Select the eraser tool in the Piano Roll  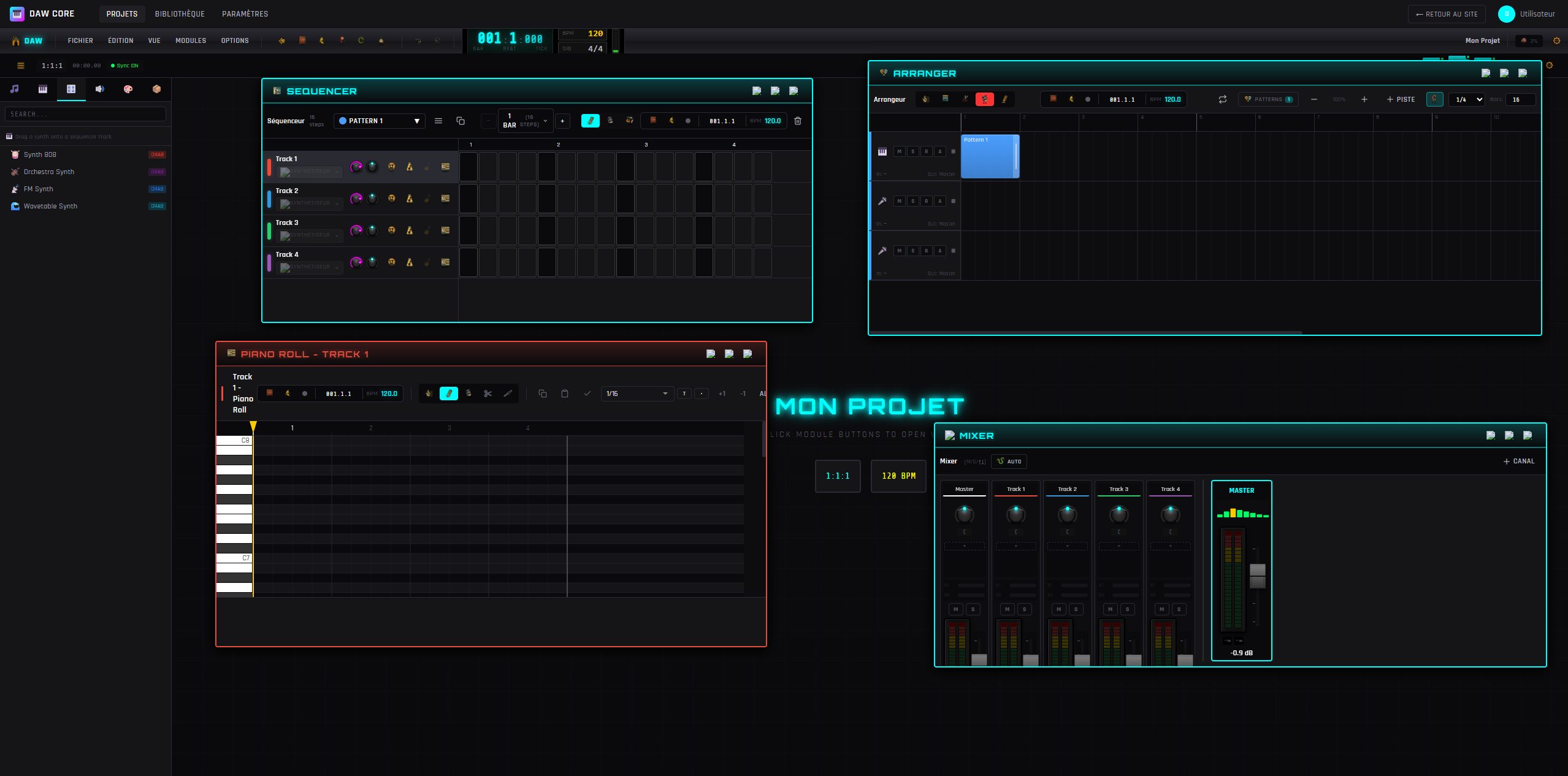[468, 394]
